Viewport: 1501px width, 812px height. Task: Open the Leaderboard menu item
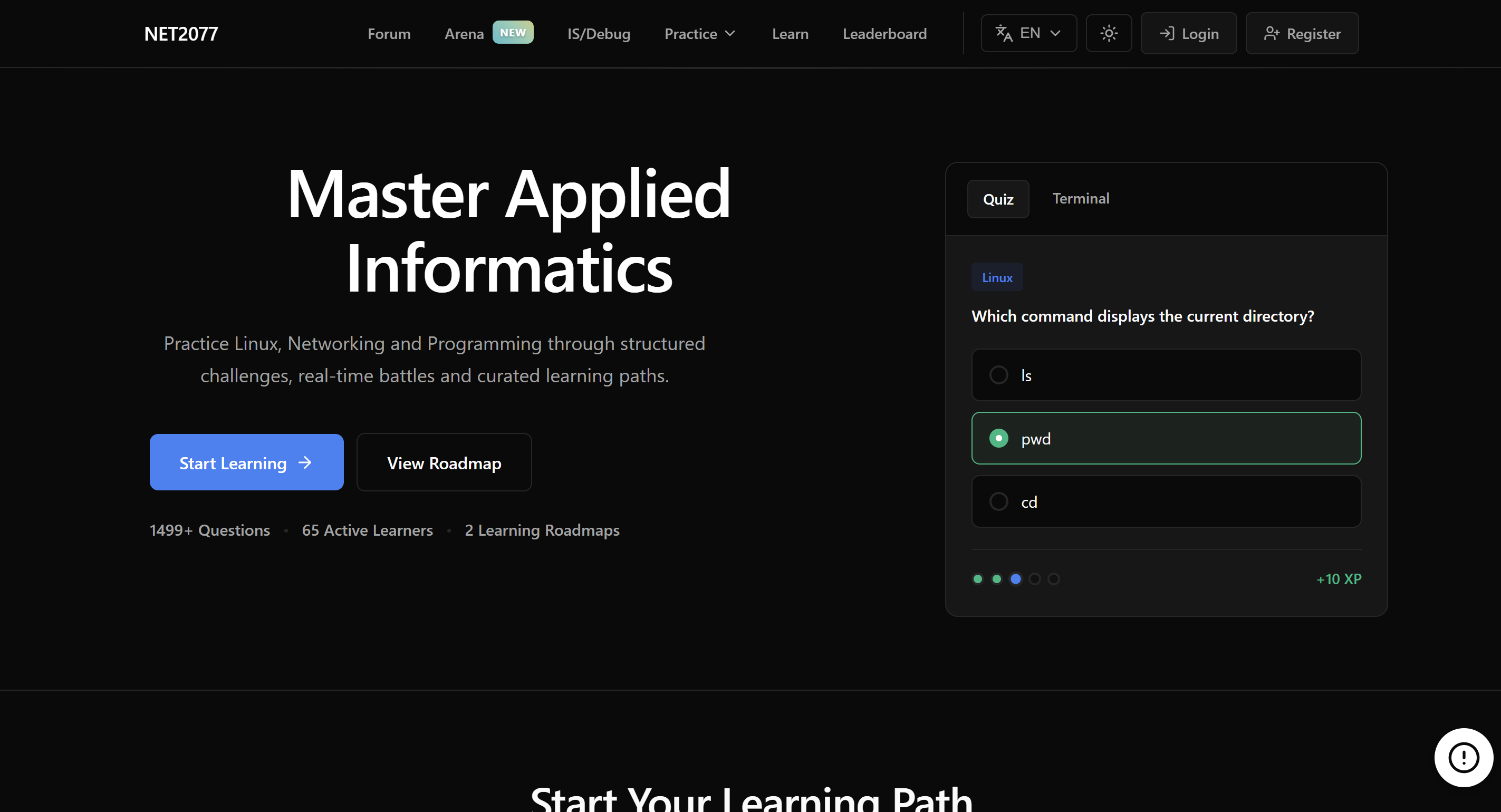pos(884,34)
